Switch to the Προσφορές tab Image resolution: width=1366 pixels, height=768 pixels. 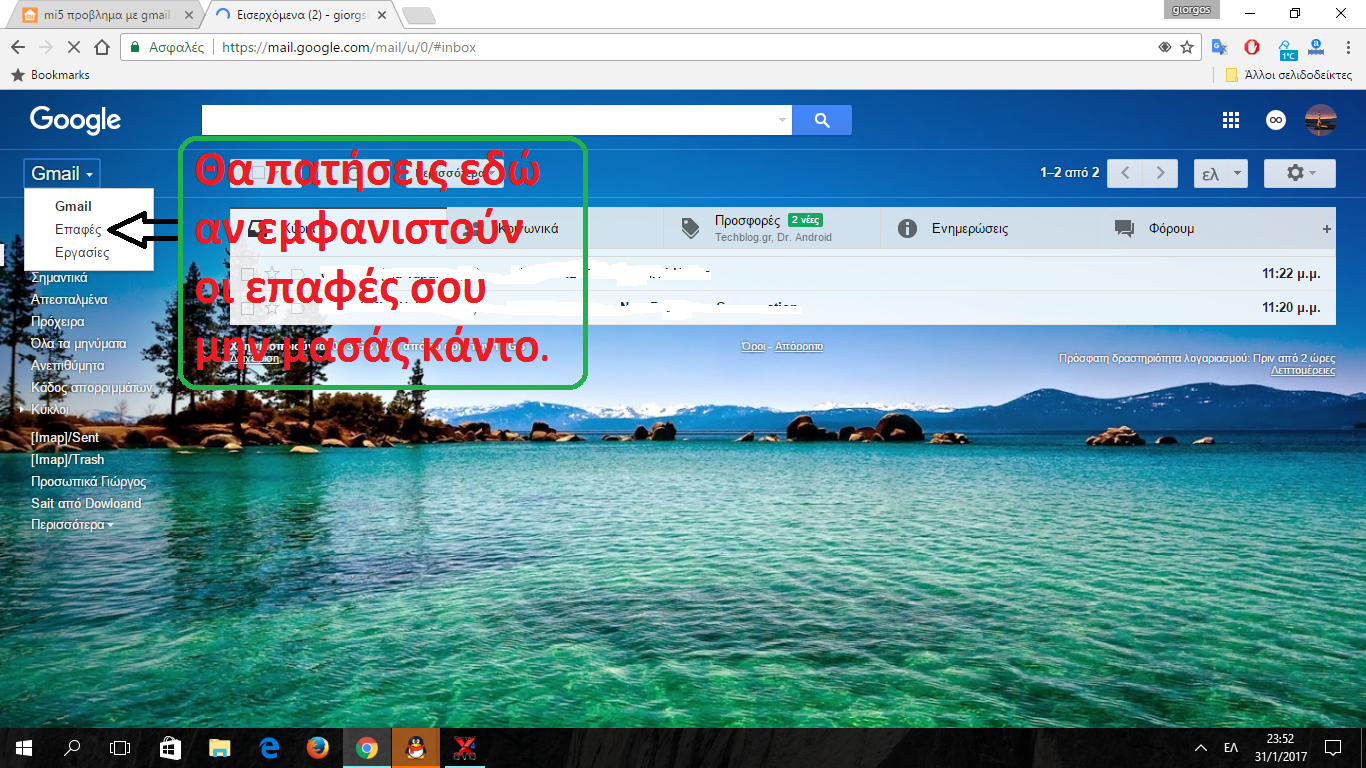click(747, 221)
